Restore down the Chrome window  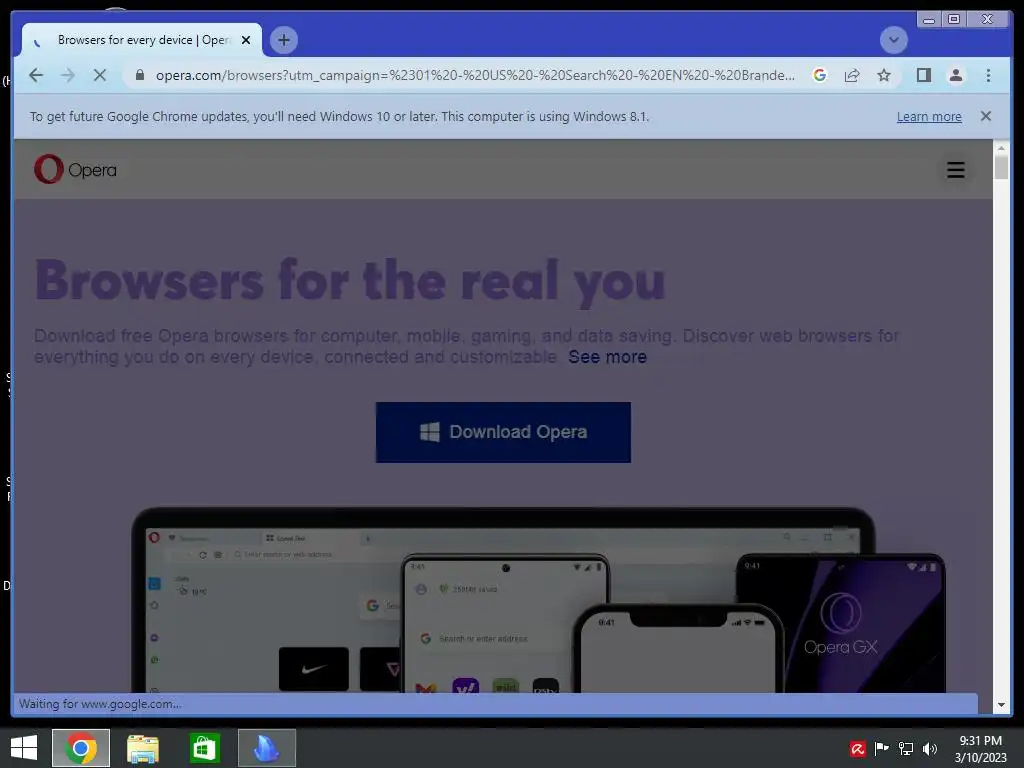coord(953,20)
